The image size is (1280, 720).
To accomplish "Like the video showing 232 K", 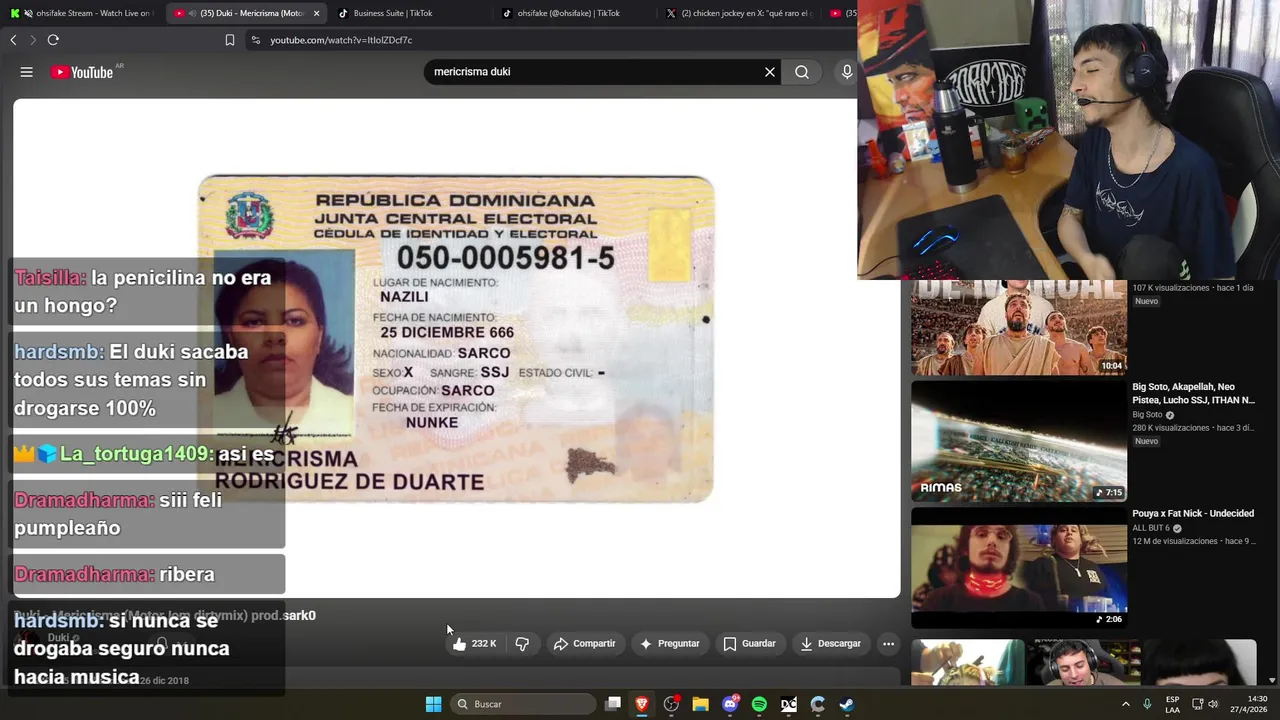I will coord(474,644).
